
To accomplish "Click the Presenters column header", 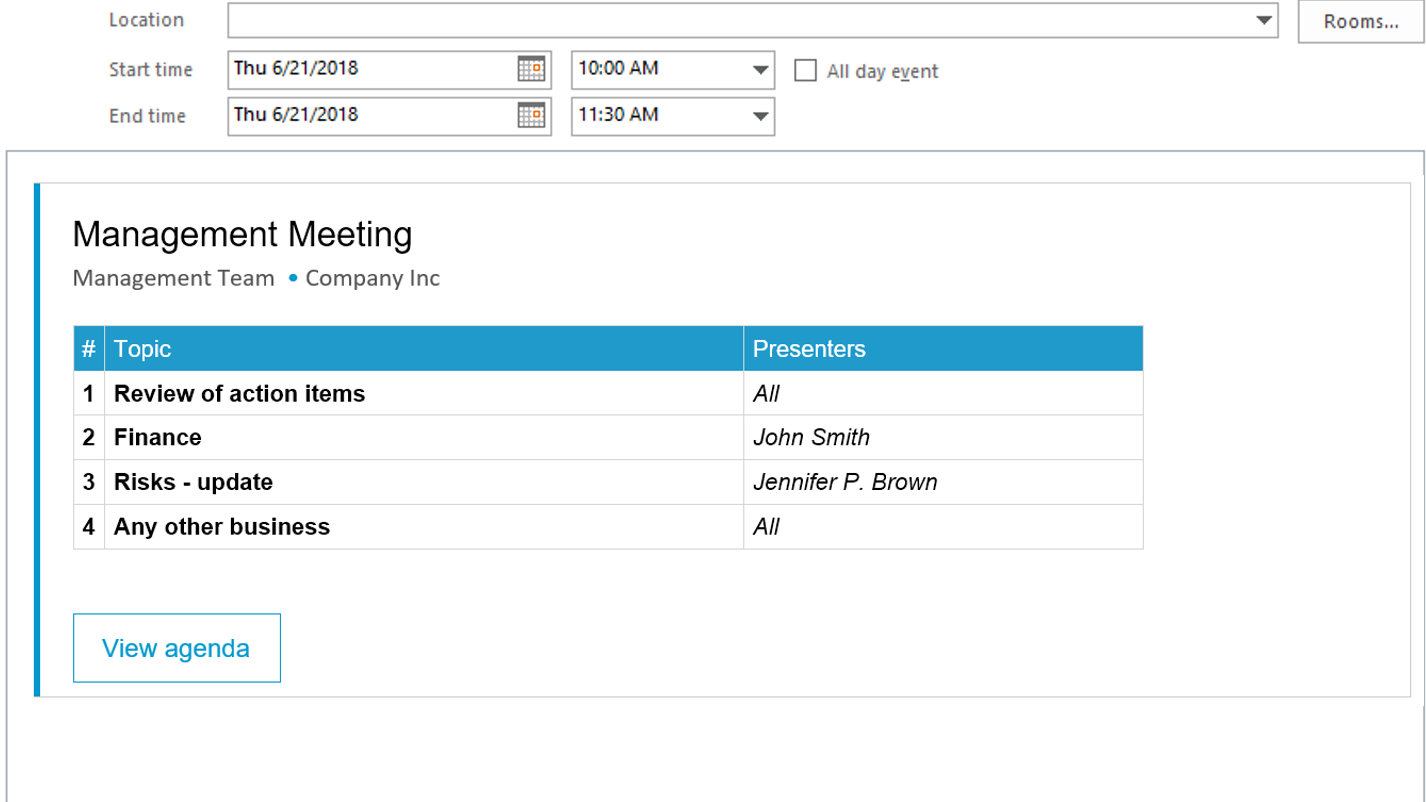I will point(943,348).
